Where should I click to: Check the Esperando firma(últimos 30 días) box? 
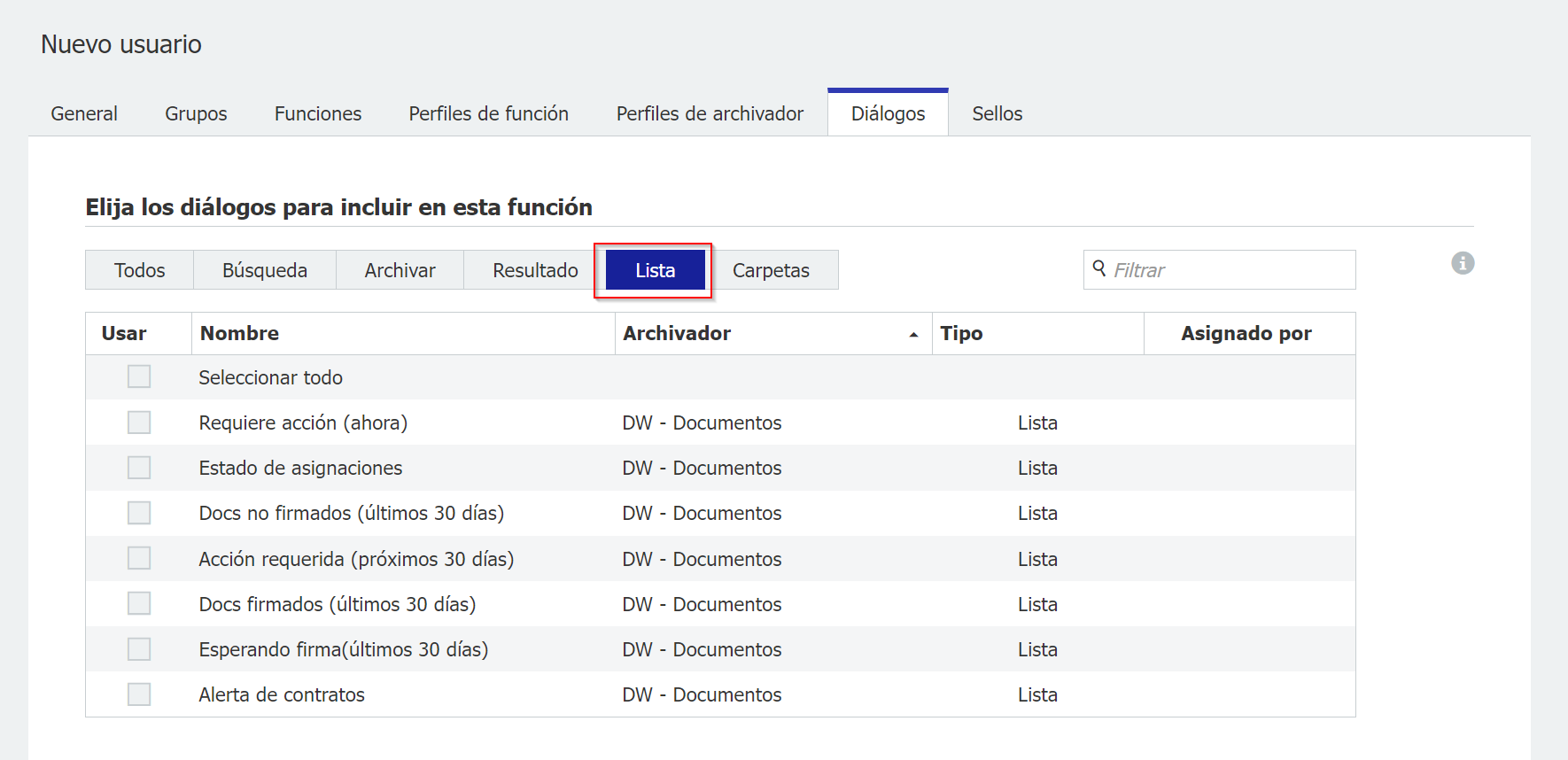click(139, 649)
